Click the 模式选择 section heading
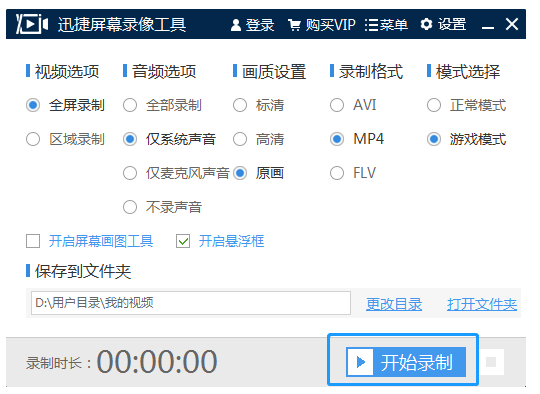Image resolution: width=540 pixels, height=394 pixels. click(468, 72)
